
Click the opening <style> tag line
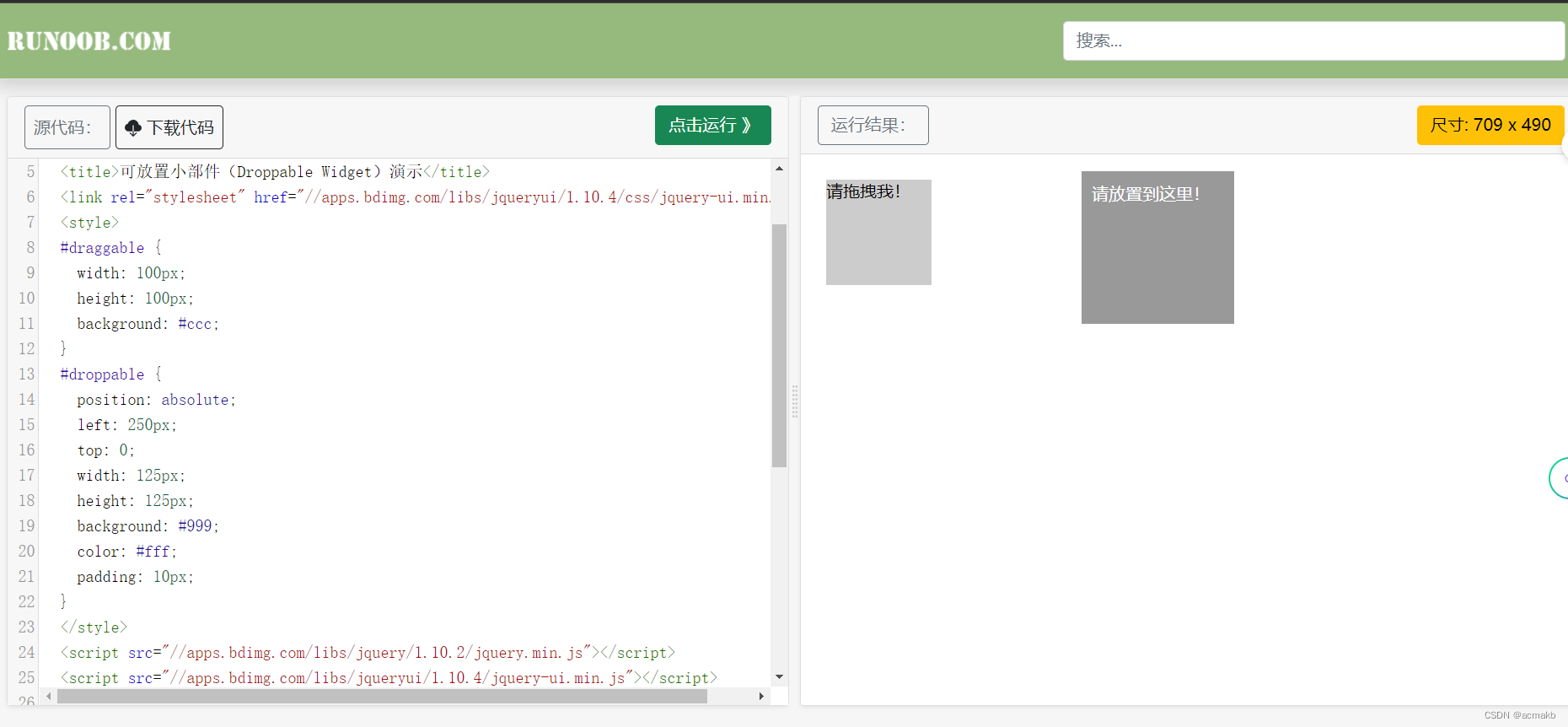coord(89,222)
